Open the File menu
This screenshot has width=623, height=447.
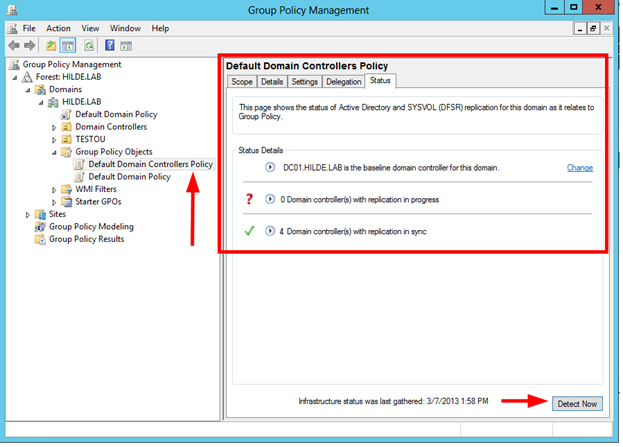pyautogui.click(x=29, y=28)
